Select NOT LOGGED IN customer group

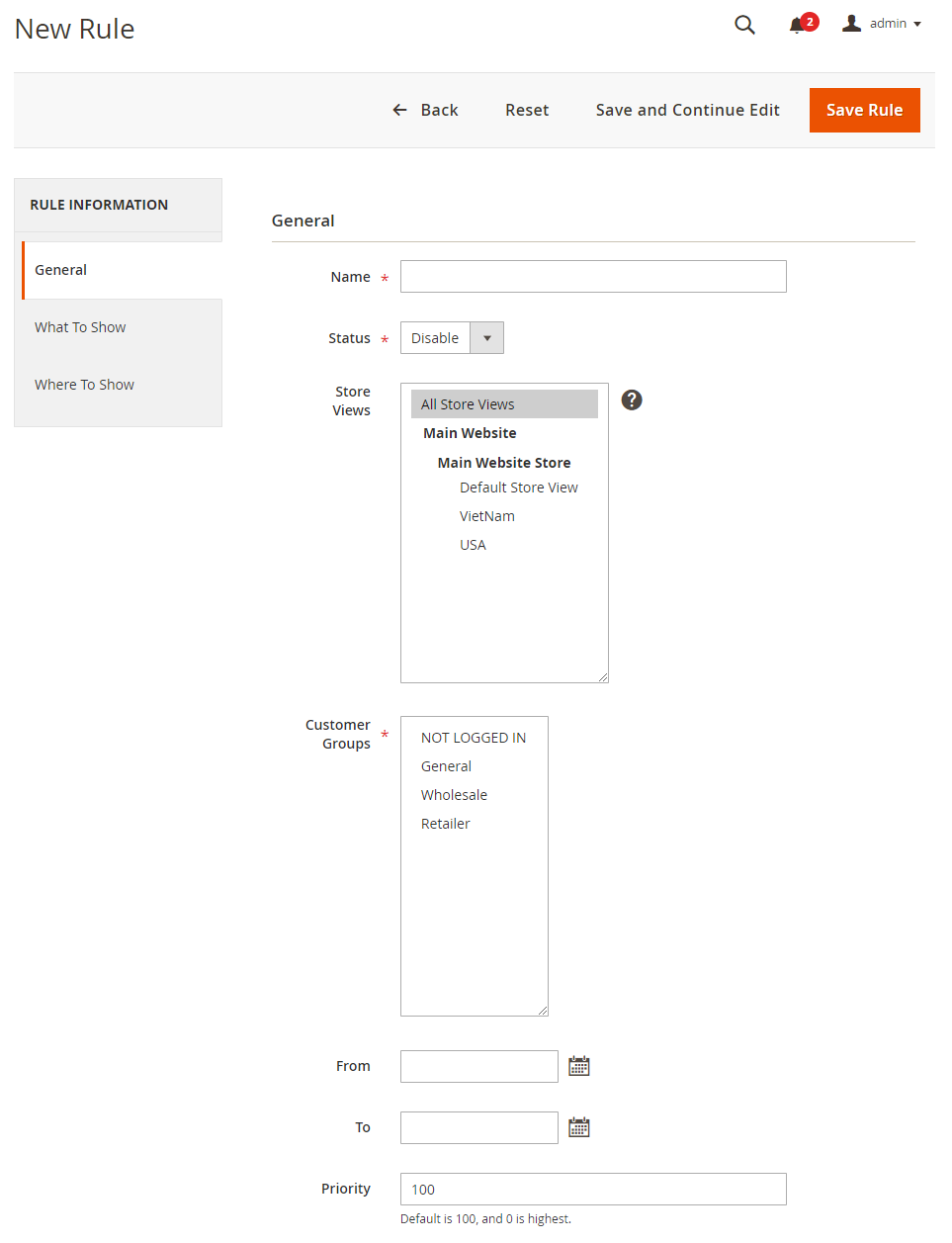tap(474, 738)
